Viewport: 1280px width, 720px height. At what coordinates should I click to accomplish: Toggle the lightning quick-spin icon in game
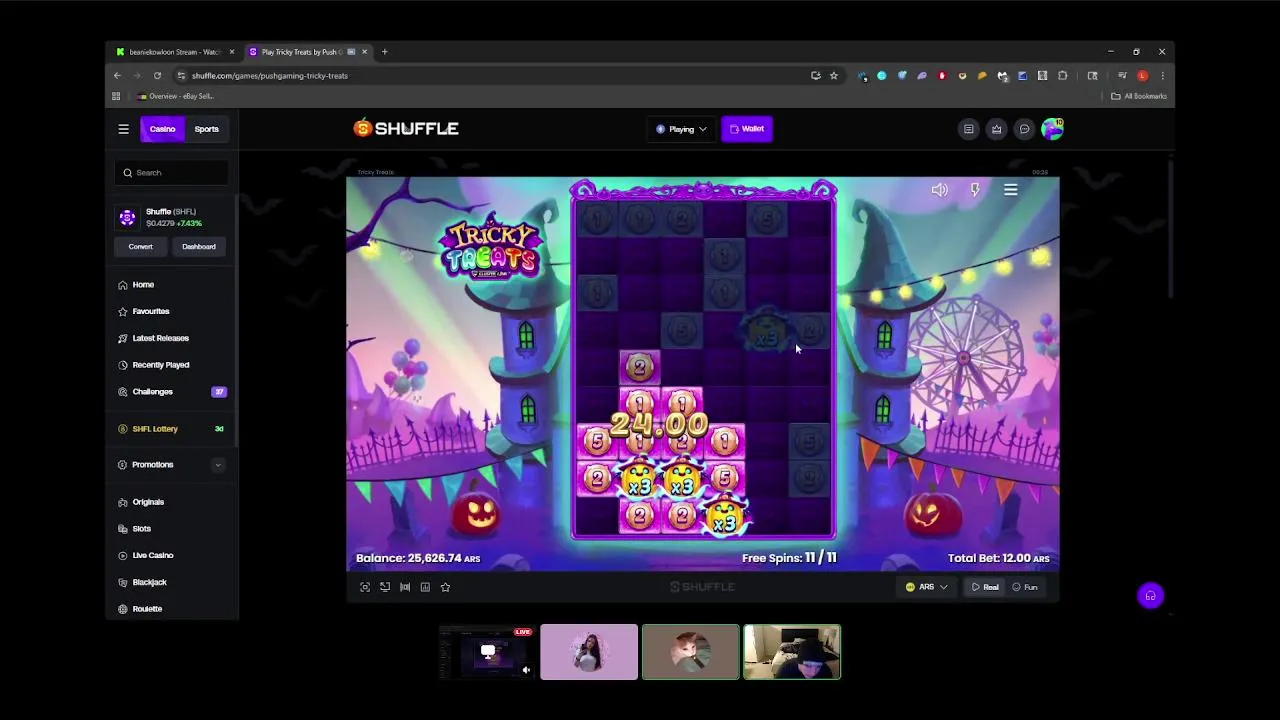[975, 190]
